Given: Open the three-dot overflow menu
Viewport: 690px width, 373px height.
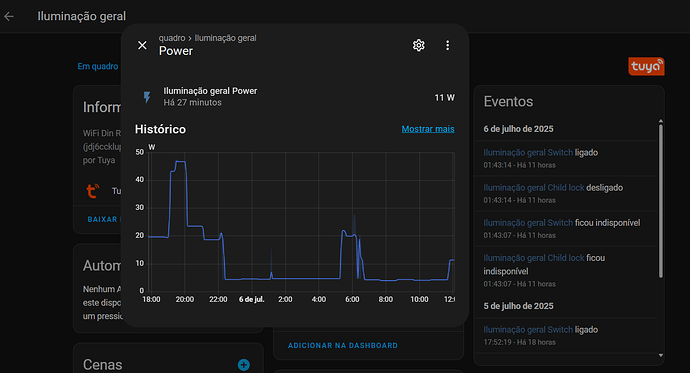Looking at the screenshot, I should pyautogui.click(x=448, y=45).
